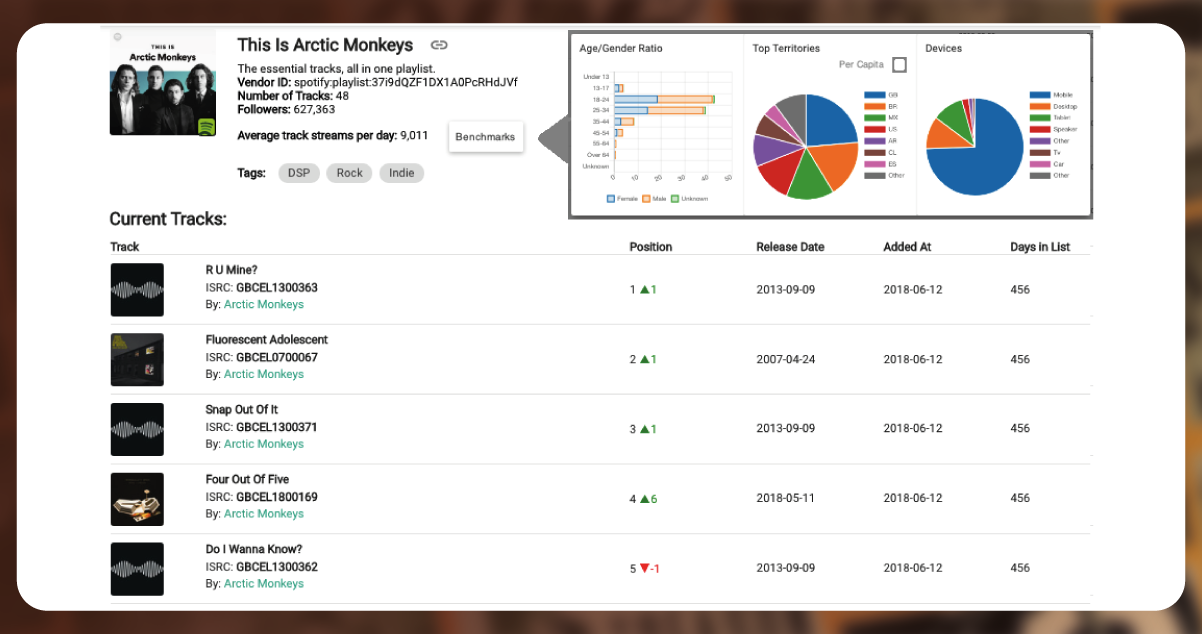Click the blue Mobile slice of Devices pie
This screenshot has width=1202, height=634.
985,160
